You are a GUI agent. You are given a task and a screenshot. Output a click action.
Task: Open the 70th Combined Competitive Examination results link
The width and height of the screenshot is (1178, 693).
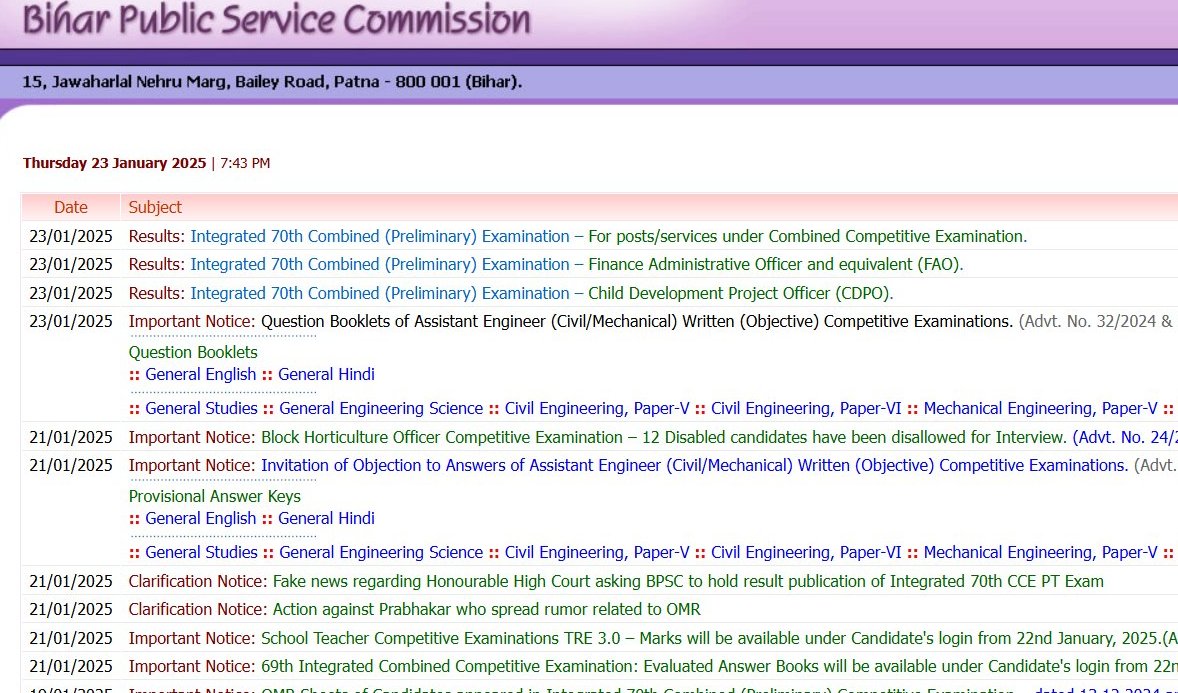[608, 236]
